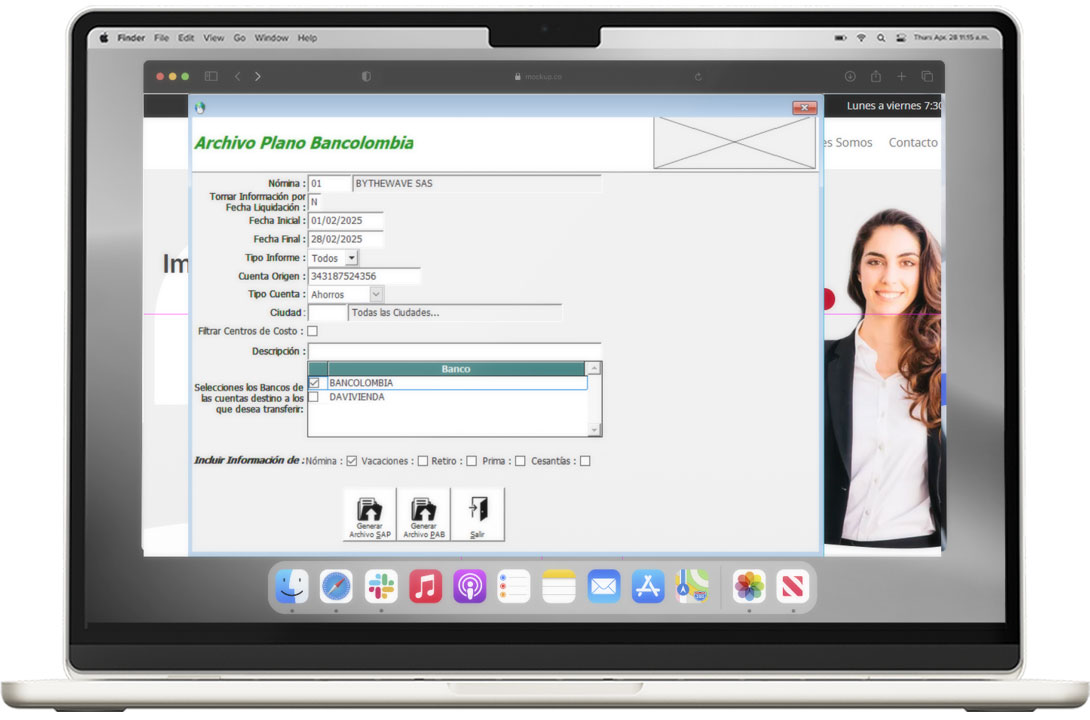Open the View menu
Screen dimensions: 1090x720
[213, 38]
